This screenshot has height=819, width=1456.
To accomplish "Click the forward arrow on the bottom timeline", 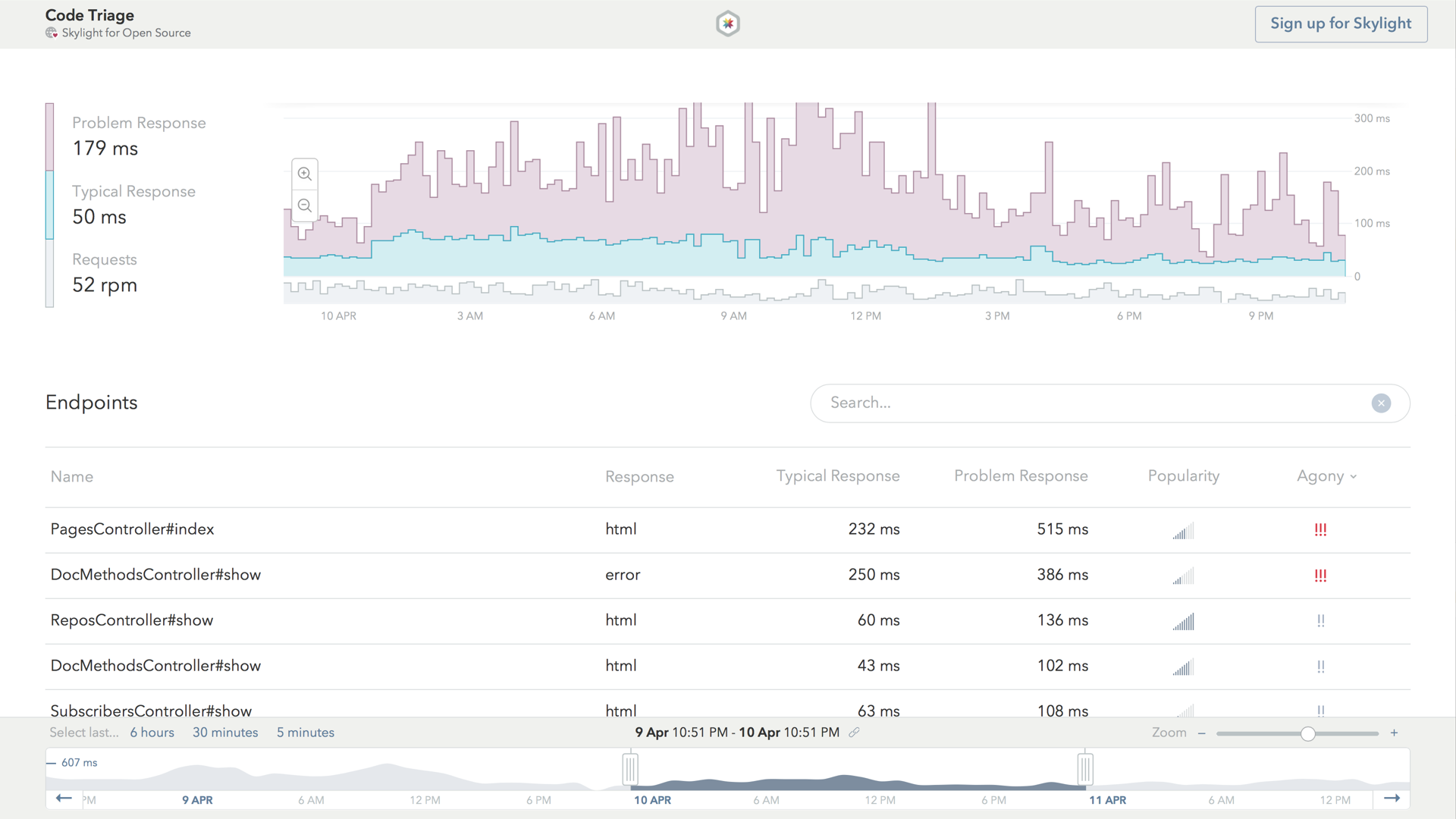I will (1394, 799).
